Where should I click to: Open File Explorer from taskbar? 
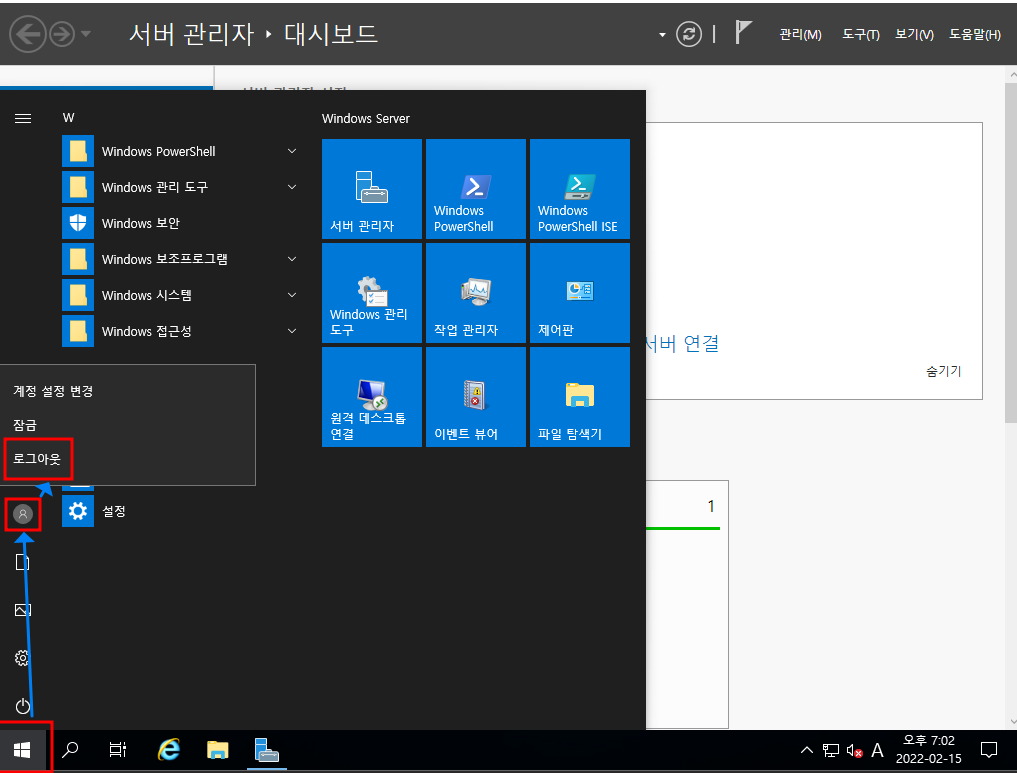pos(217,750)
